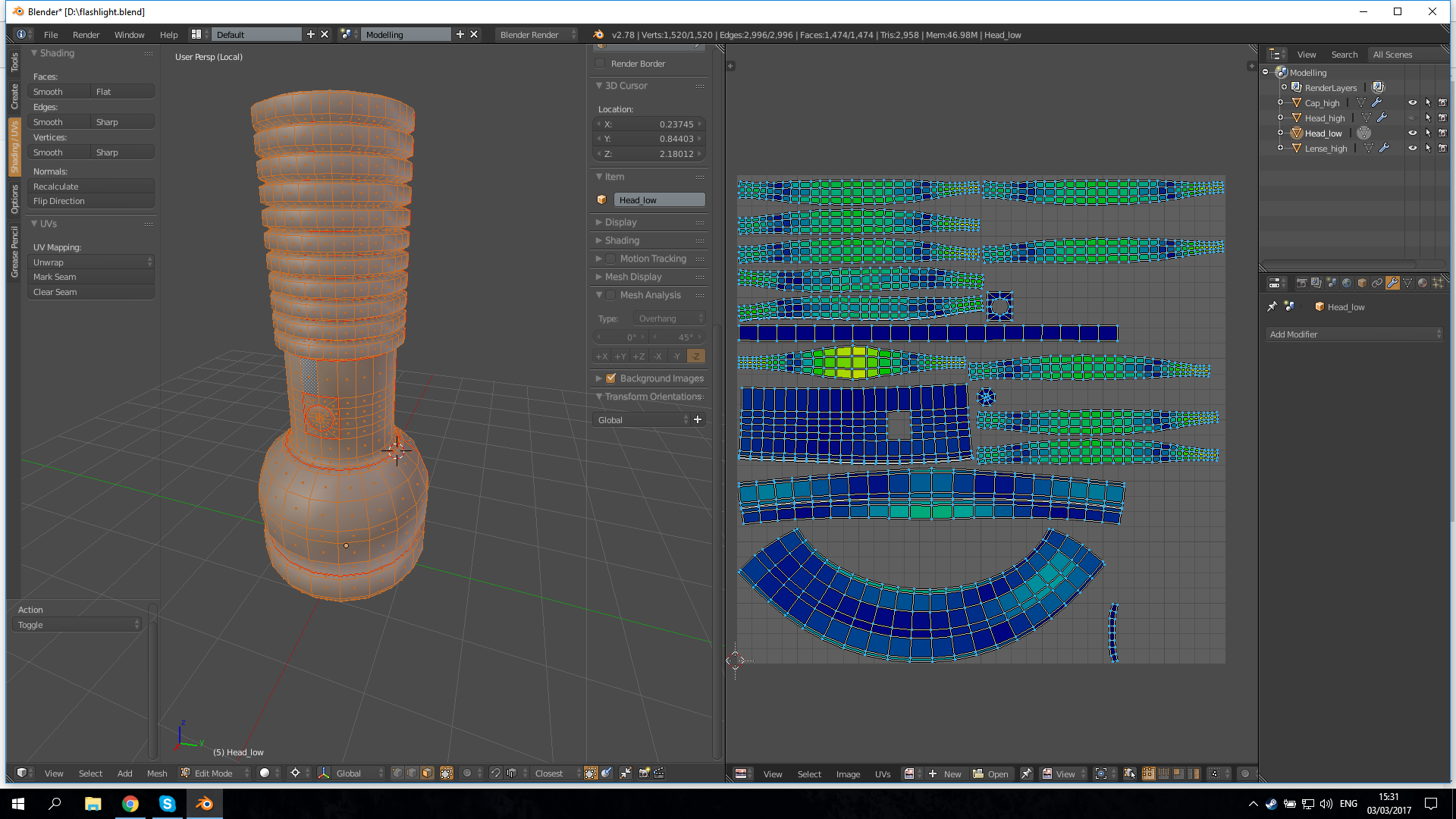Click OpenGL render active viewport camera icon
Viewport: 1456px width, 819px height.
point(644,773)
